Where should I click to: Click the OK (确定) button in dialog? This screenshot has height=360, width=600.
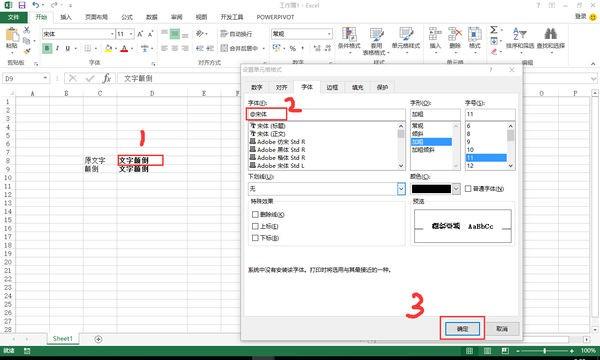462,329
